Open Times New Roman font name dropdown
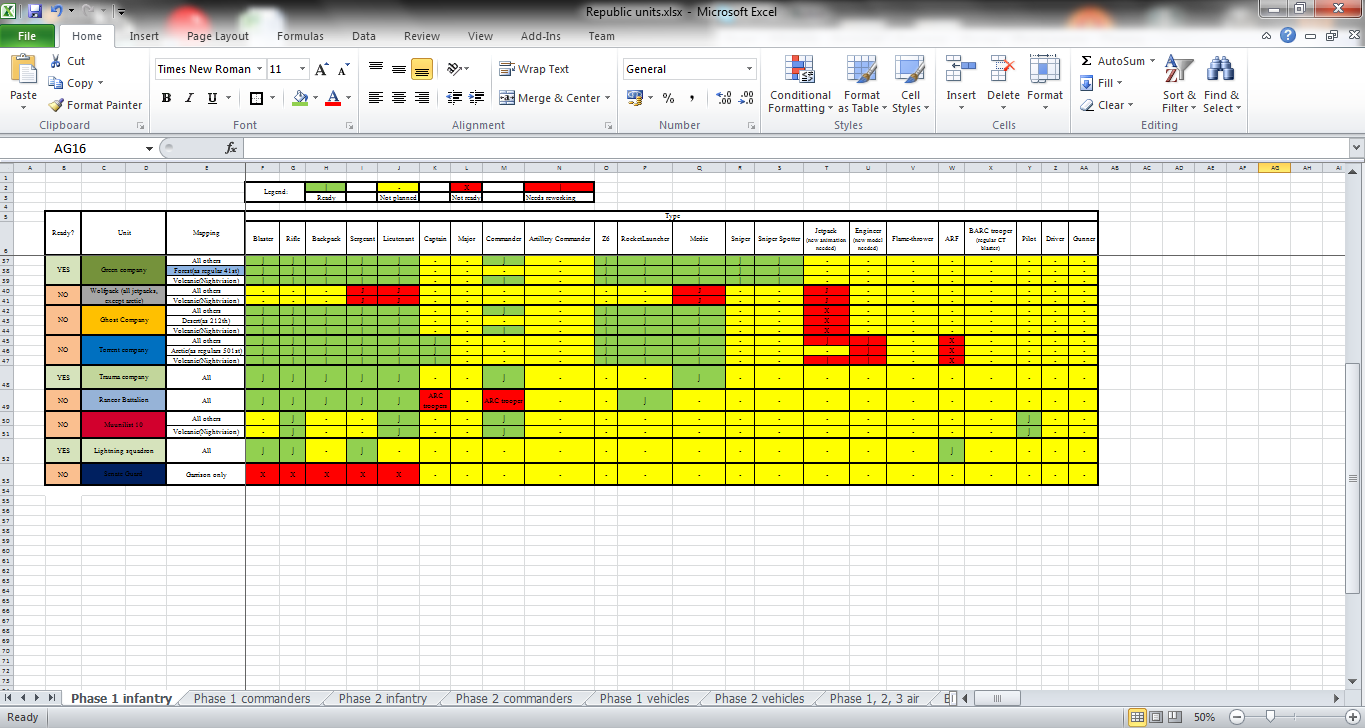1365x728 pixels. [259, 69]
